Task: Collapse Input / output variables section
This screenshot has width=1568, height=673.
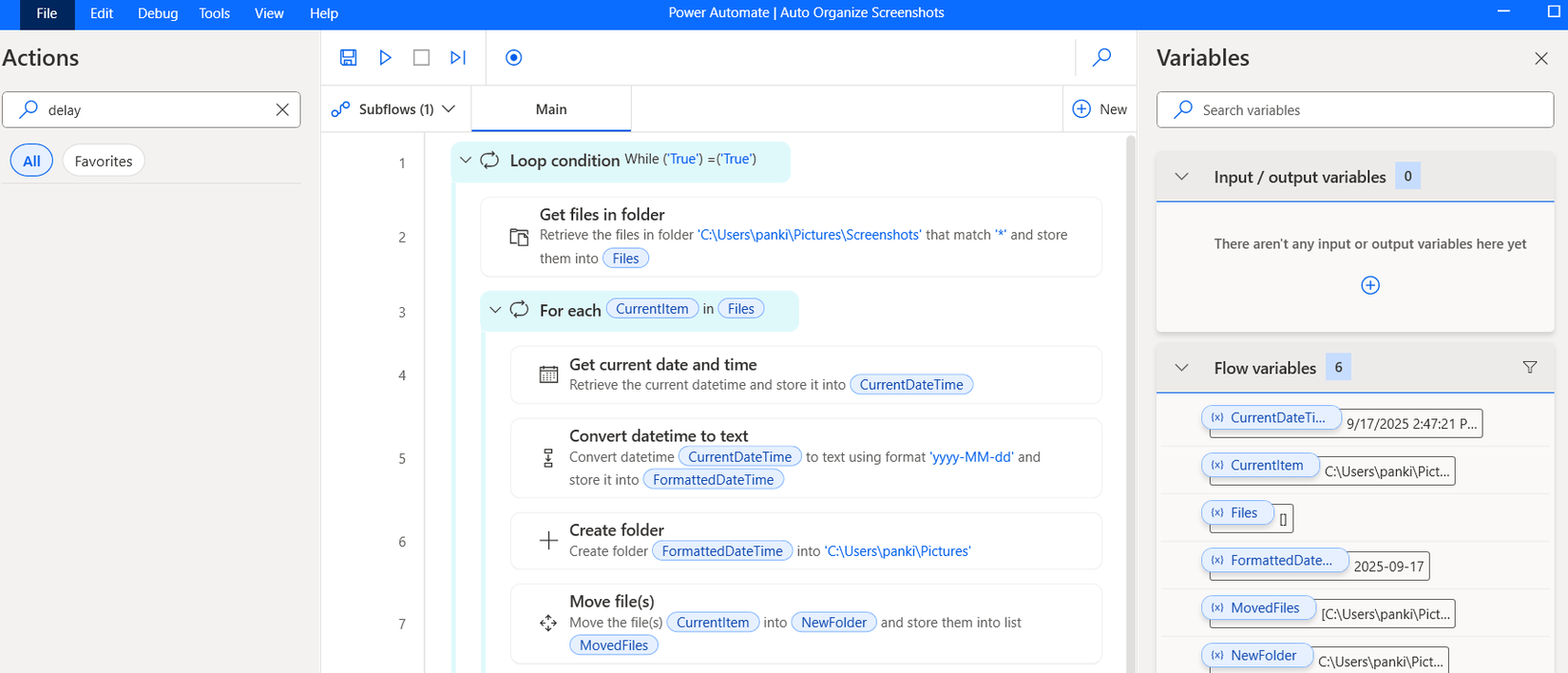Action: pyautogui.click(x=1181, y=177)
